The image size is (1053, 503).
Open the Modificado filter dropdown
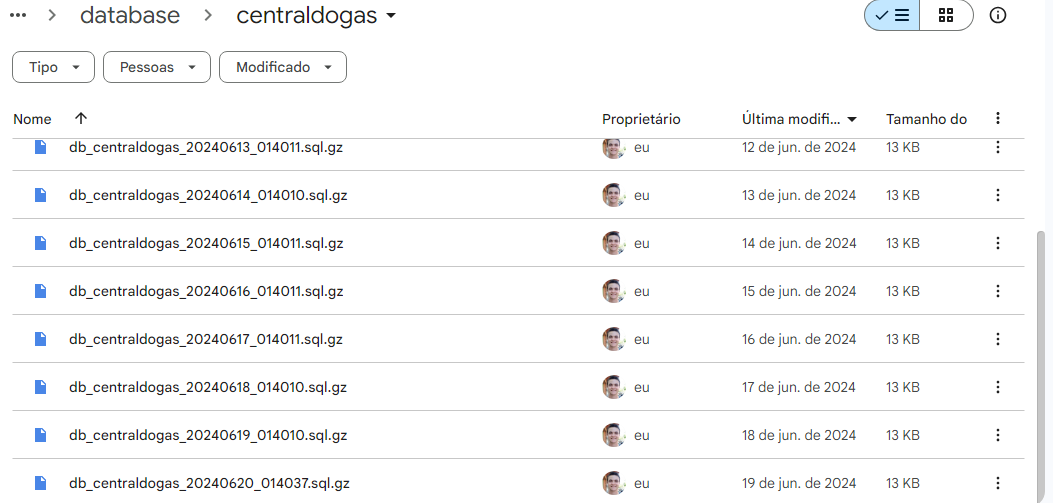(282, 67)
